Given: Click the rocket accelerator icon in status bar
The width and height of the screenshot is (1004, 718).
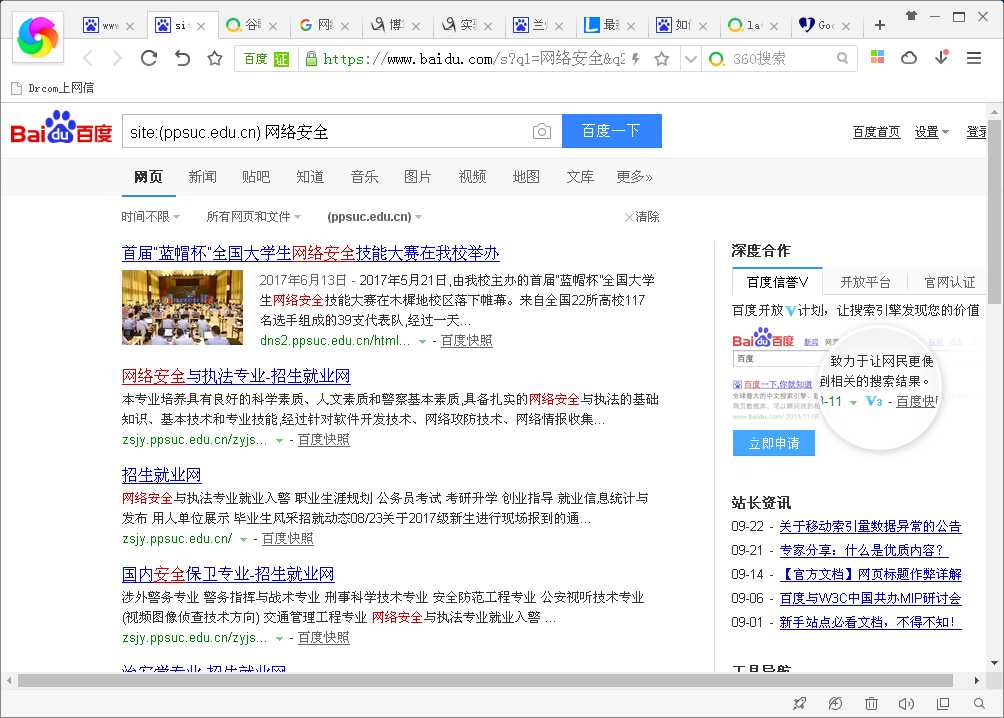Looking at the screenshot, I should pyautogui.click(x=799, y=703).
